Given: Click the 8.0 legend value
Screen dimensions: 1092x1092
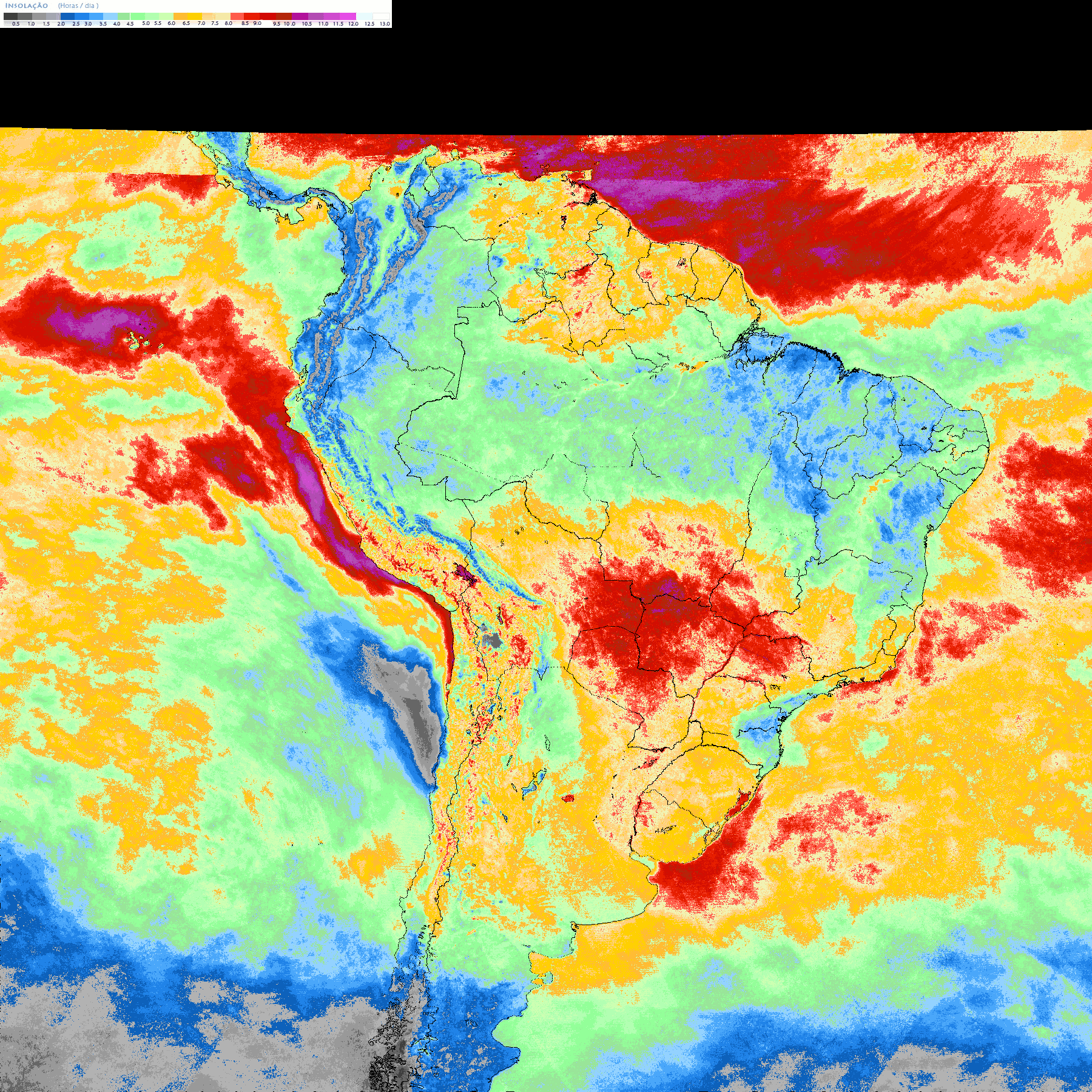Looking at the screenshot, I should tap(229, 23).
